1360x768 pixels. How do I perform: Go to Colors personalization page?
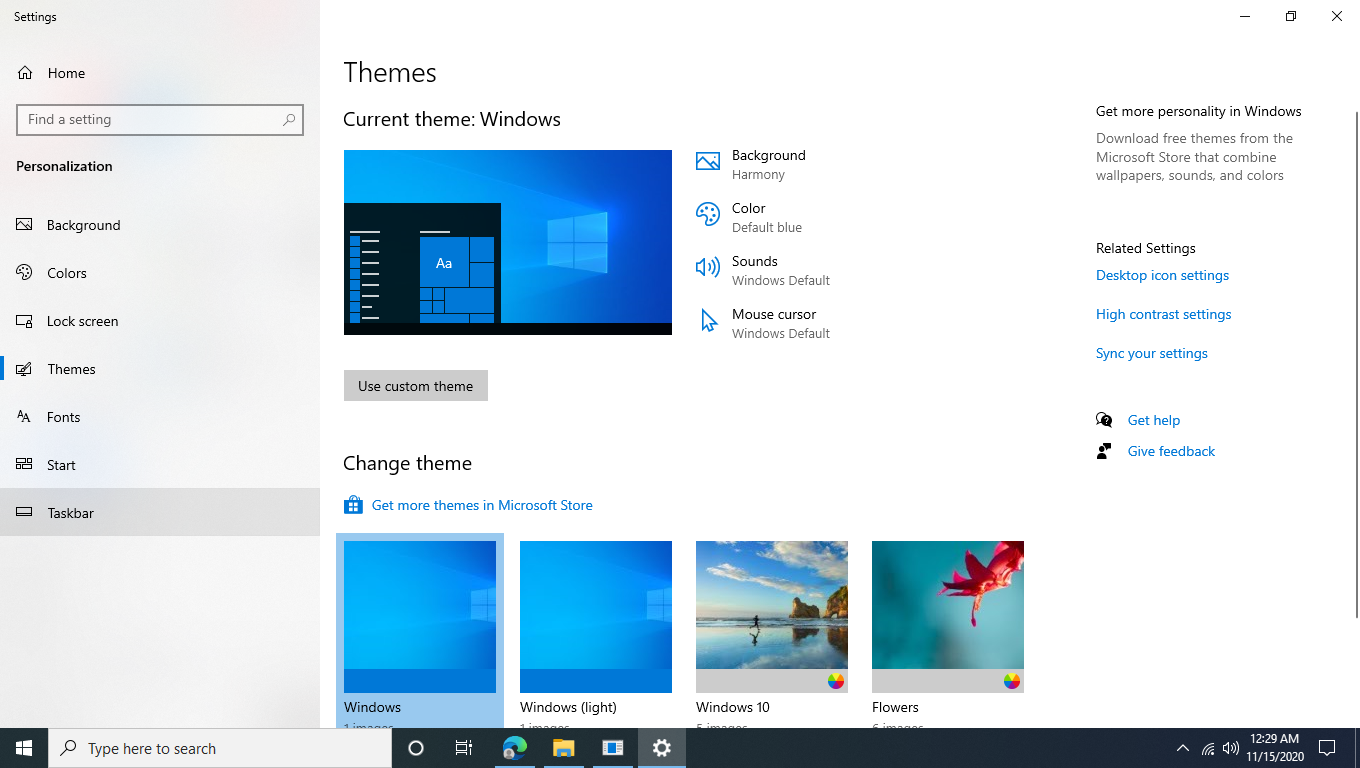(160, 273)
